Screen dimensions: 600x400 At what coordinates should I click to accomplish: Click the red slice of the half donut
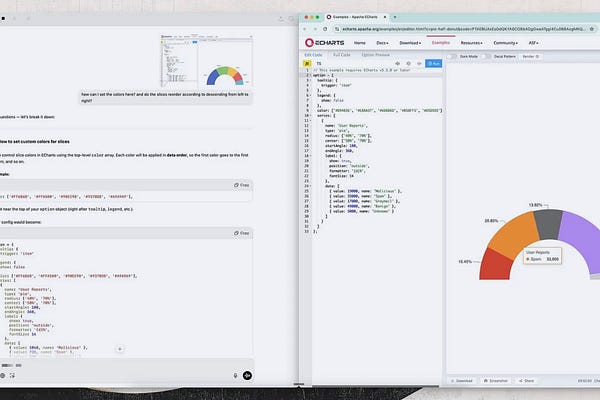(495, 266)
